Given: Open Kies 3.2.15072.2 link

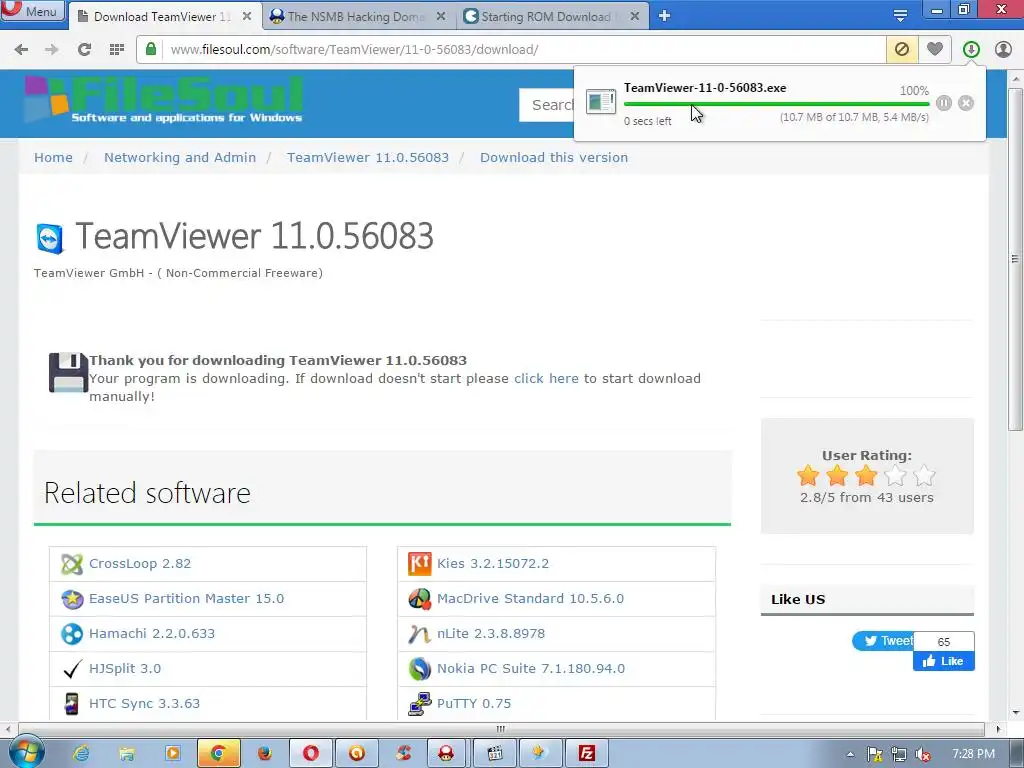Looking at the screenshot, I should (493, 564).
